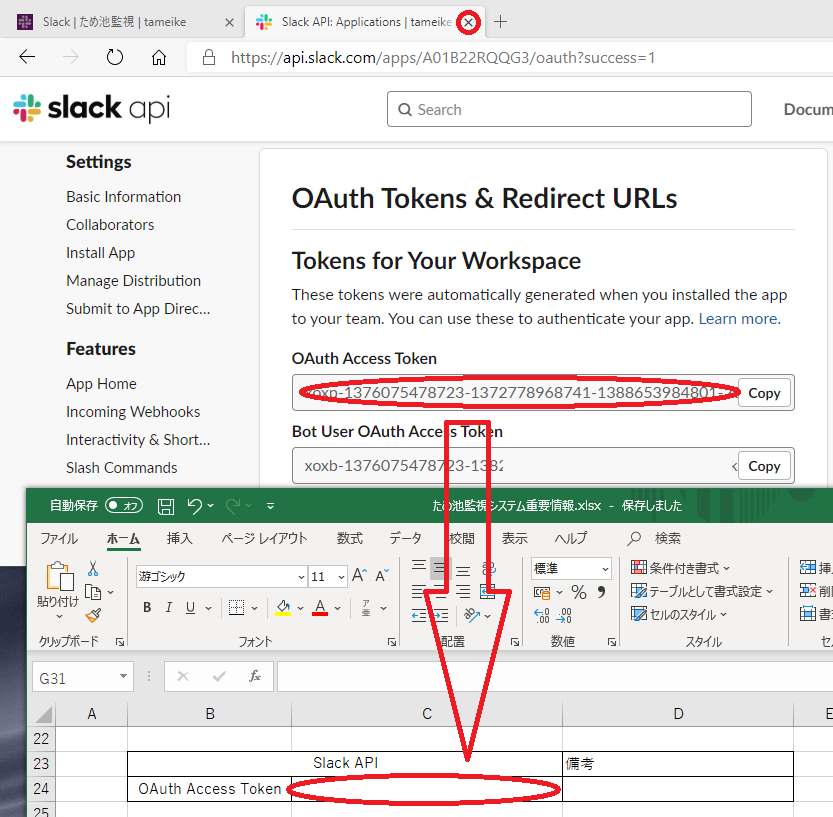Open the Insert ribbon tab

tap(180, 538)
